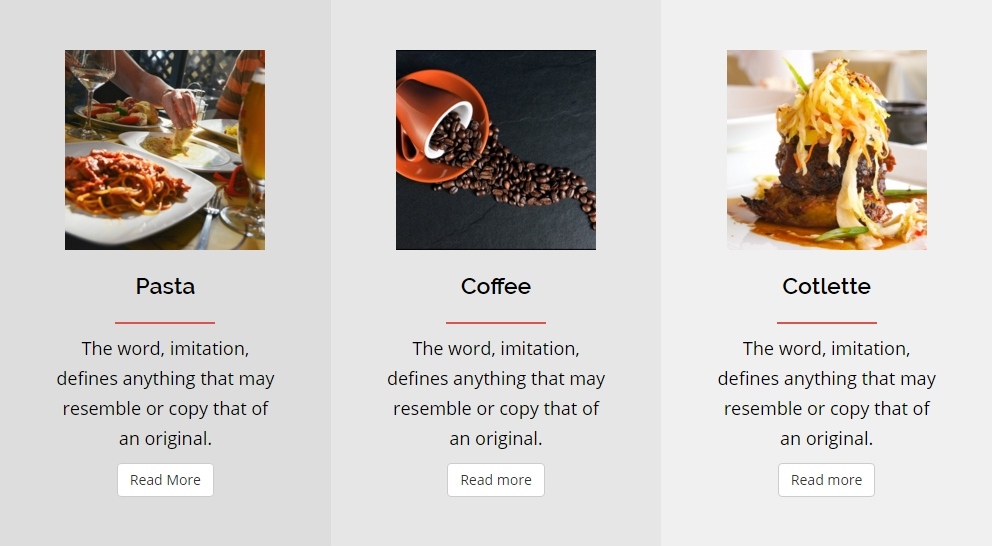Click the red separator beneath Cotlette

(x=827, y=323)
